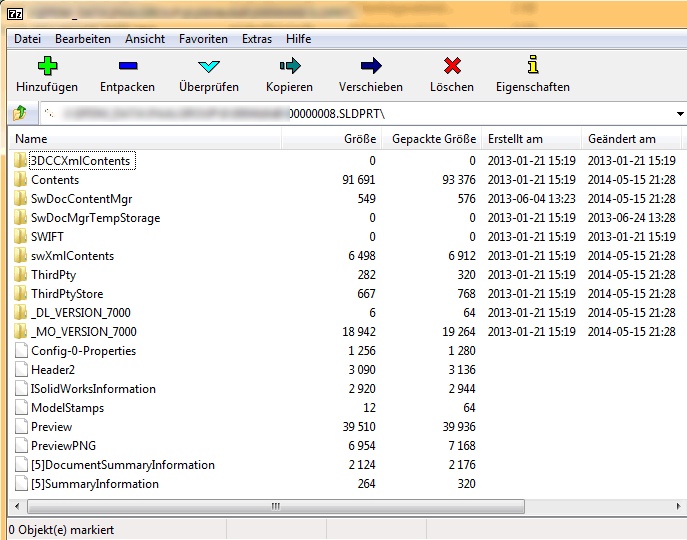The width and height of the screenshot is (687, 540).
Task: Select the [5]SummaryInformation file name
Action: (95, 484)
